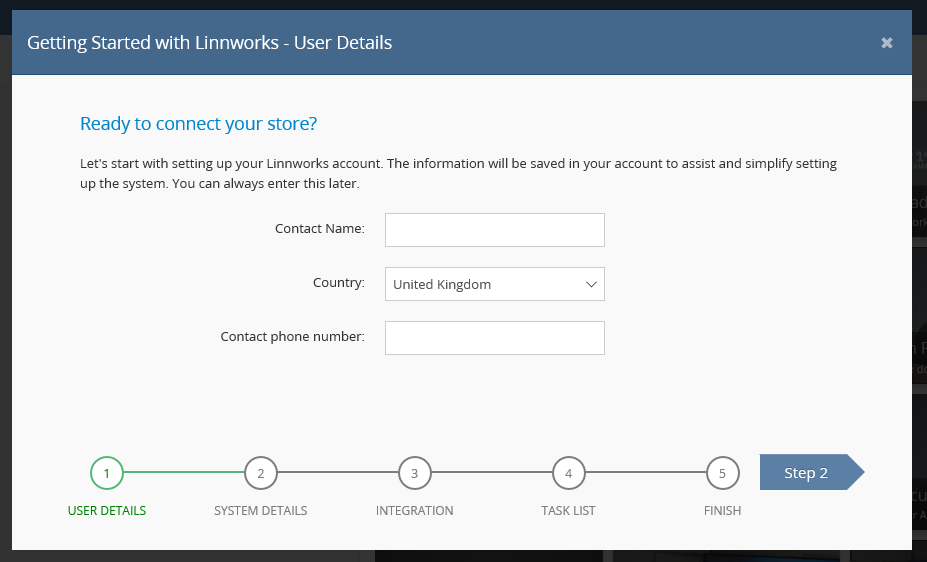Click the "Ready to connect your store?" heading

click(x=198, y=124)
